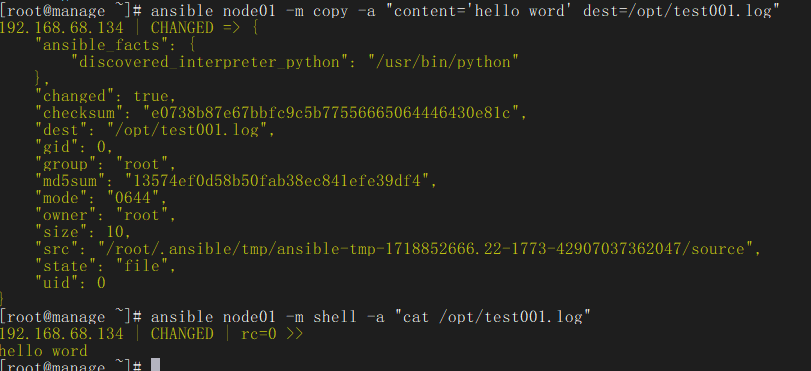Click the owner "root" value
The image size is (811, 371).
pos(146,215)
